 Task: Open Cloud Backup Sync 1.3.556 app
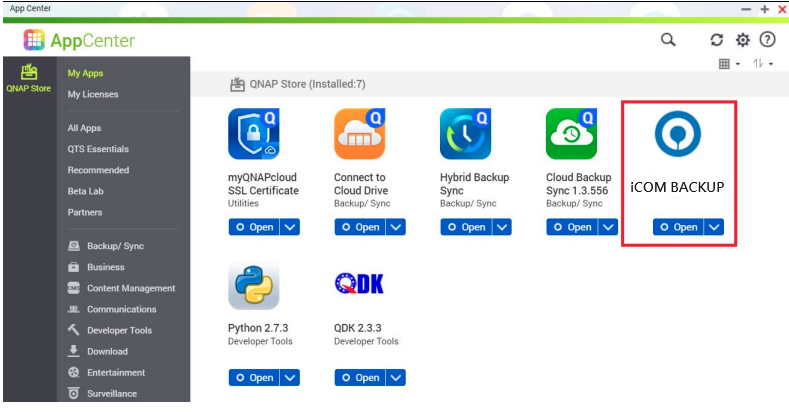(x=573, y=227)
